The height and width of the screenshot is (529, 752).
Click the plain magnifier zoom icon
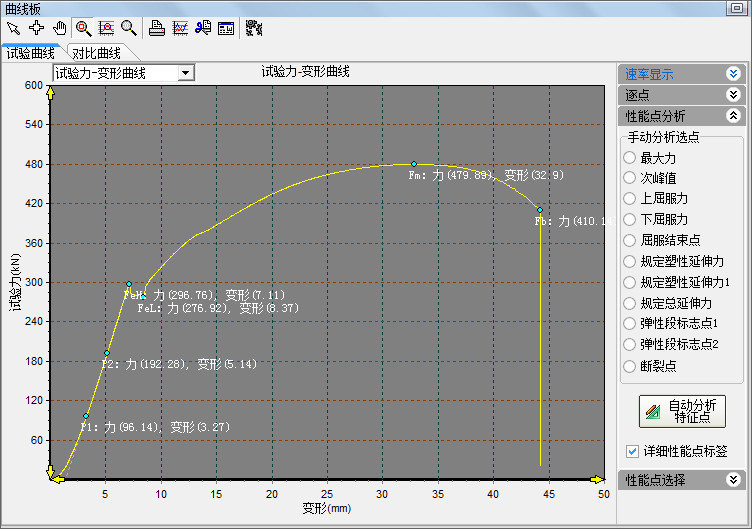point(128,27)
